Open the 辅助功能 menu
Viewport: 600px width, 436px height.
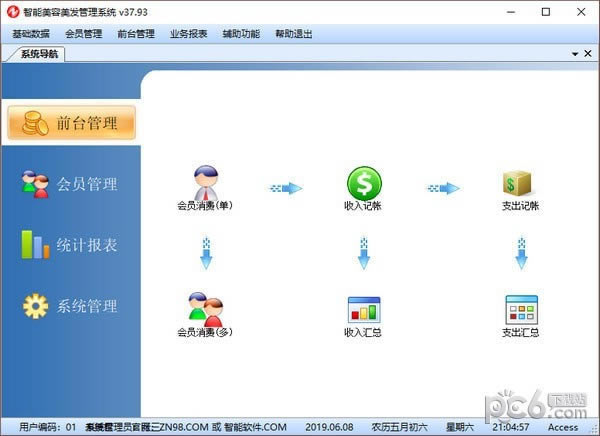point(241,34)
